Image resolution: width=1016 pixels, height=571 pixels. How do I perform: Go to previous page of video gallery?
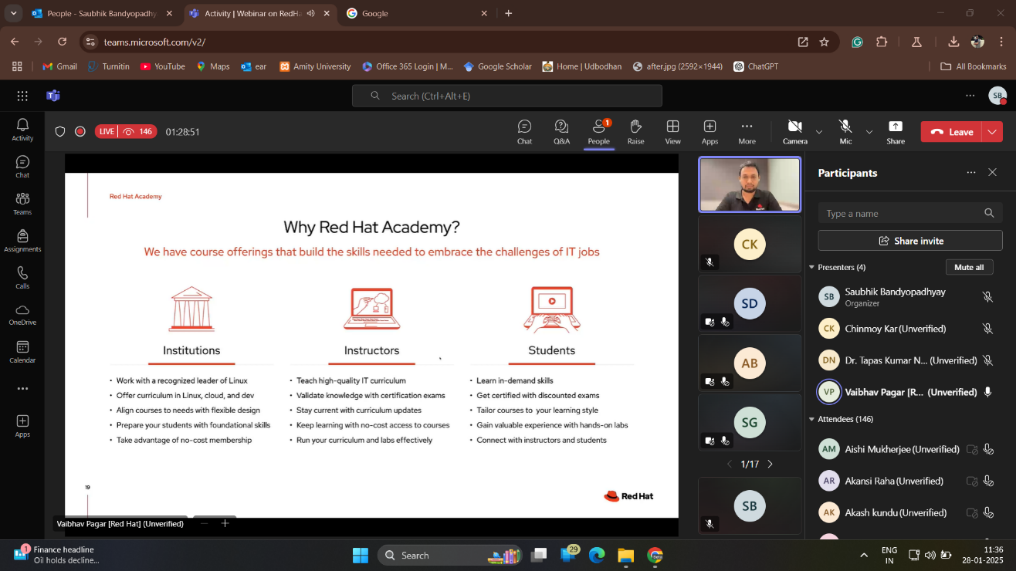point(730,464)
